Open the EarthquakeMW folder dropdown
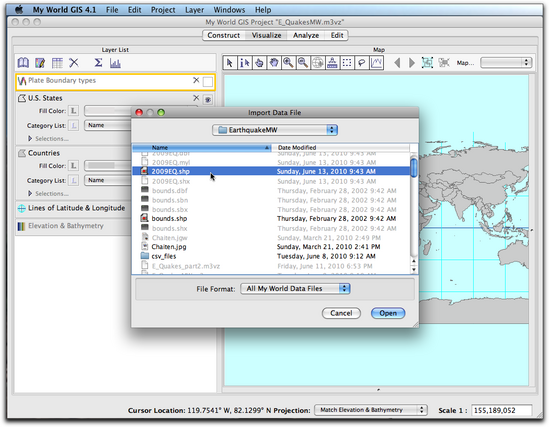The image size is (549, 427). pyautogui.click(x=275, y=130)
